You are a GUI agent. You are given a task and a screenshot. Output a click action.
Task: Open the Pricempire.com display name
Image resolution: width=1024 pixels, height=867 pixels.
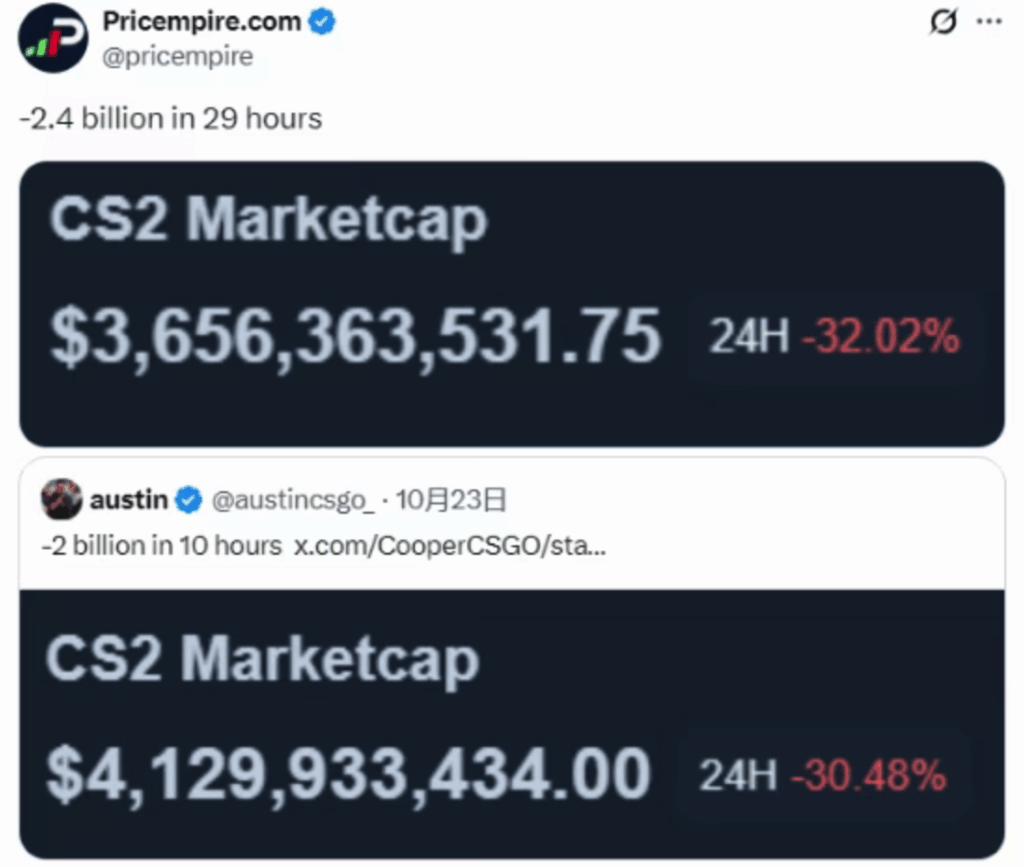202,22
